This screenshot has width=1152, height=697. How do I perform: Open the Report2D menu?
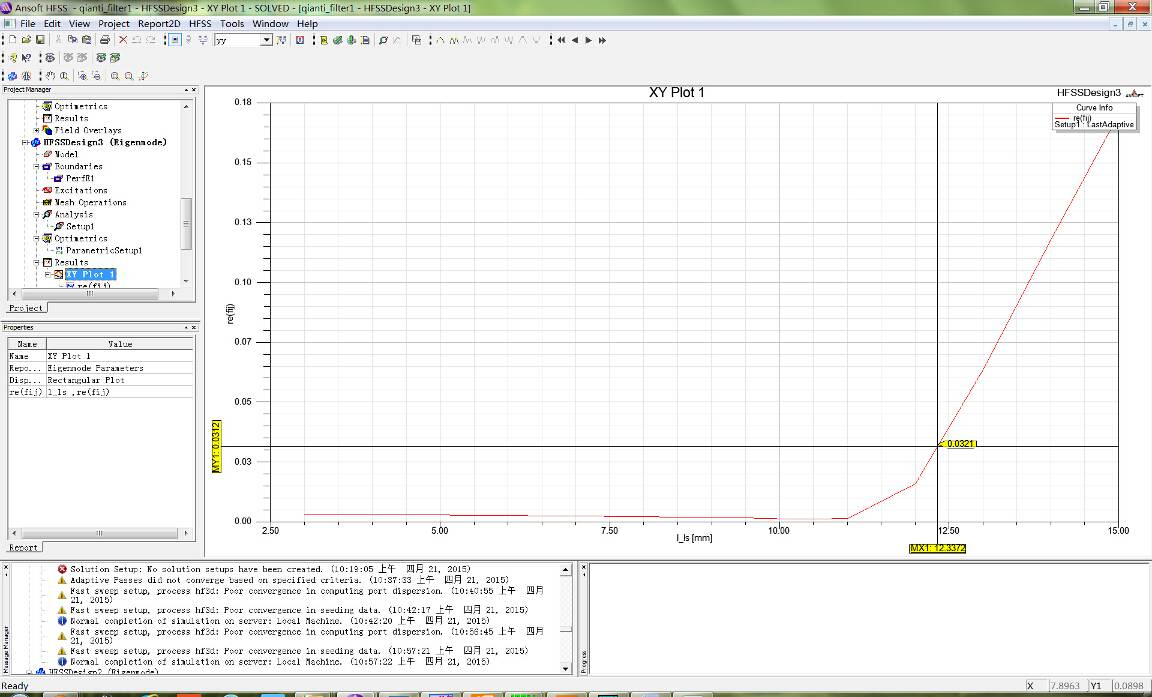pos(159,24)
